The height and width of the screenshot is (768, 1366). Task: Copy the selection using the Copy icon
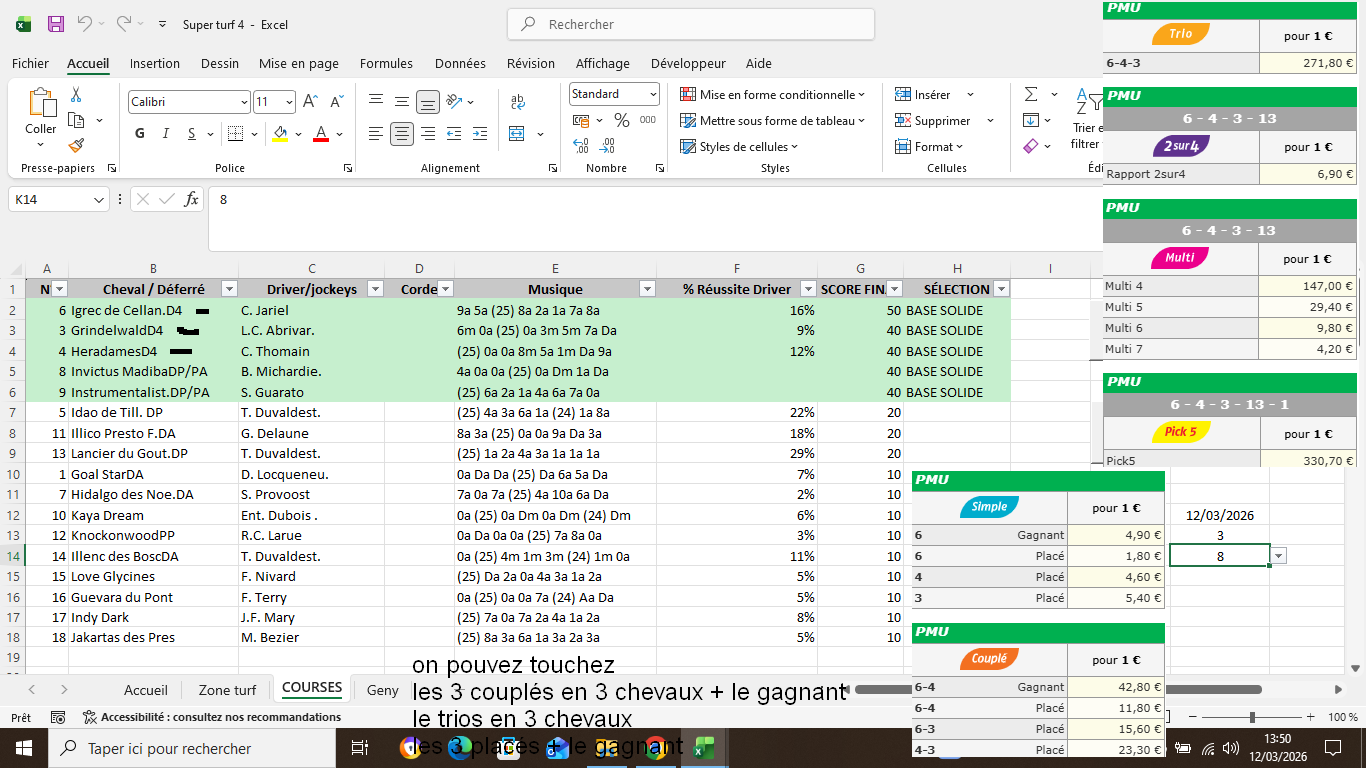click(x=76, y=120)
